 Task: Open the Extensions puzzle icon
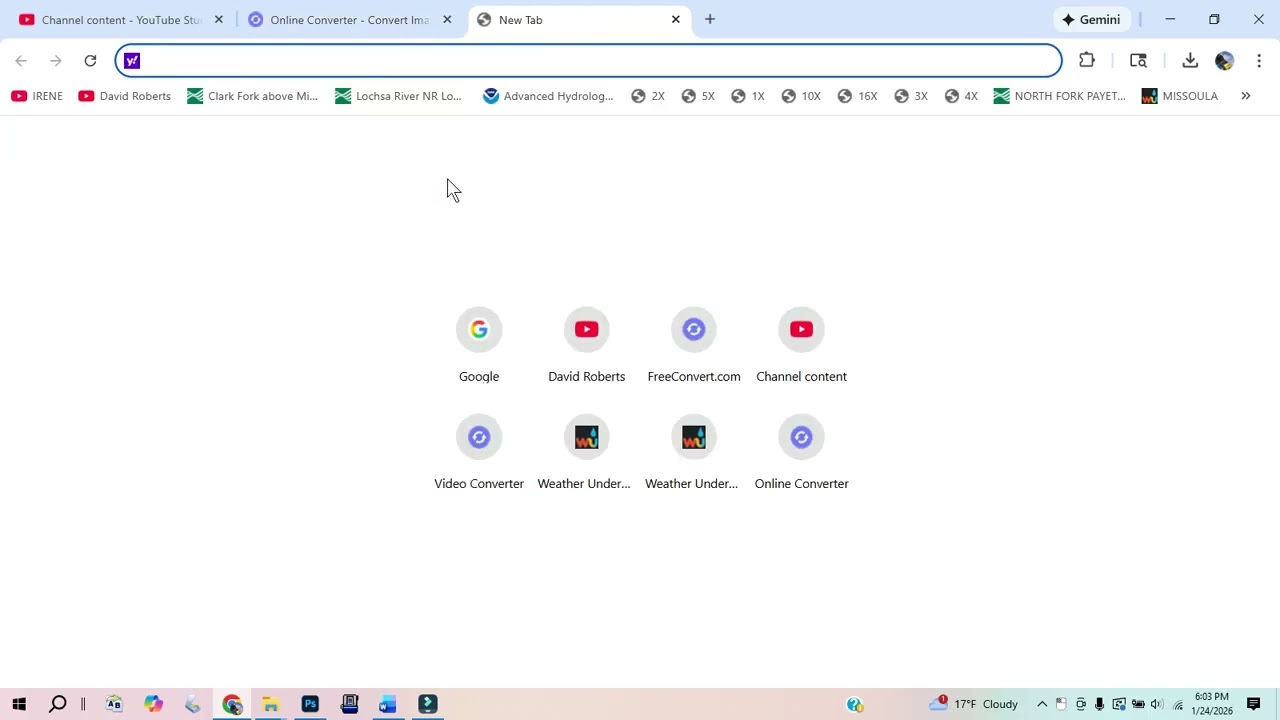click(x=1087, y=61)
